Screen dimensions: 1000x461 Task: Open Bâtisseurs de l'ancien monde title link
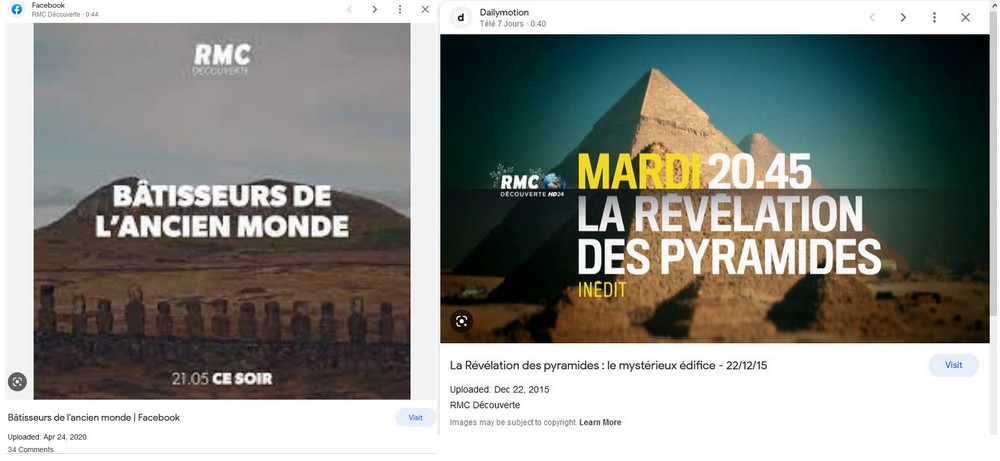[x=94, y=418]
